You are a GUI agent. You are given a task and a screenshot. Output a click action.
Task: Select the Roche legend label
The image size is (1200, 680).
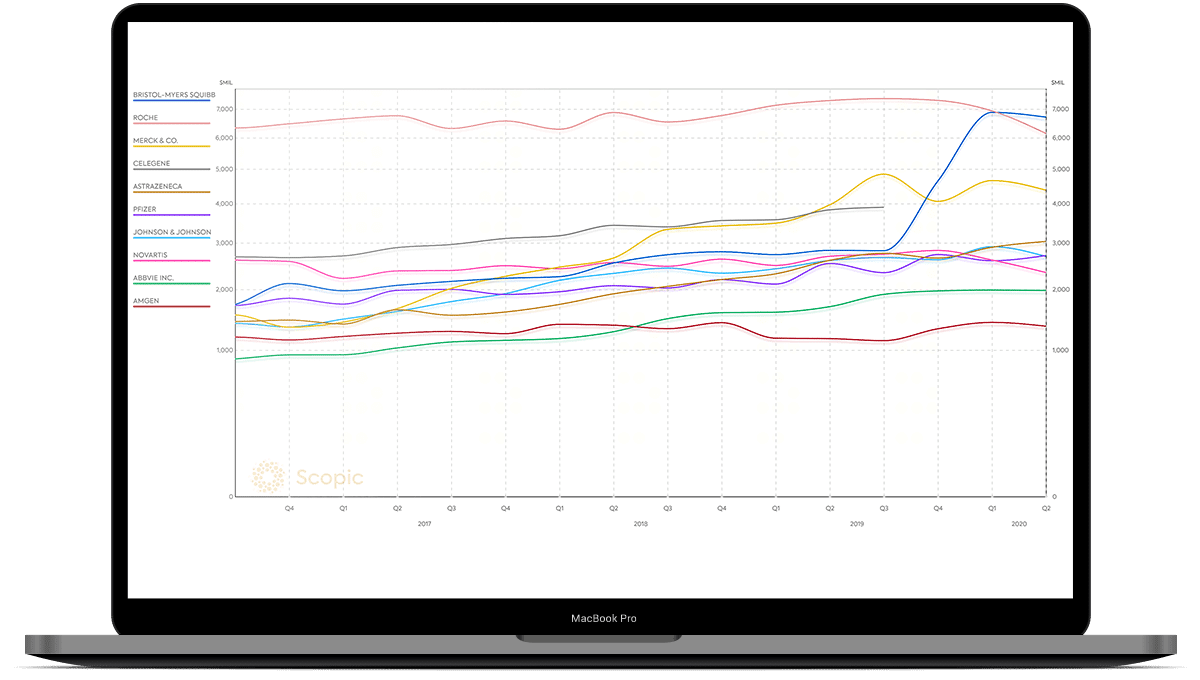click(146, 117)
